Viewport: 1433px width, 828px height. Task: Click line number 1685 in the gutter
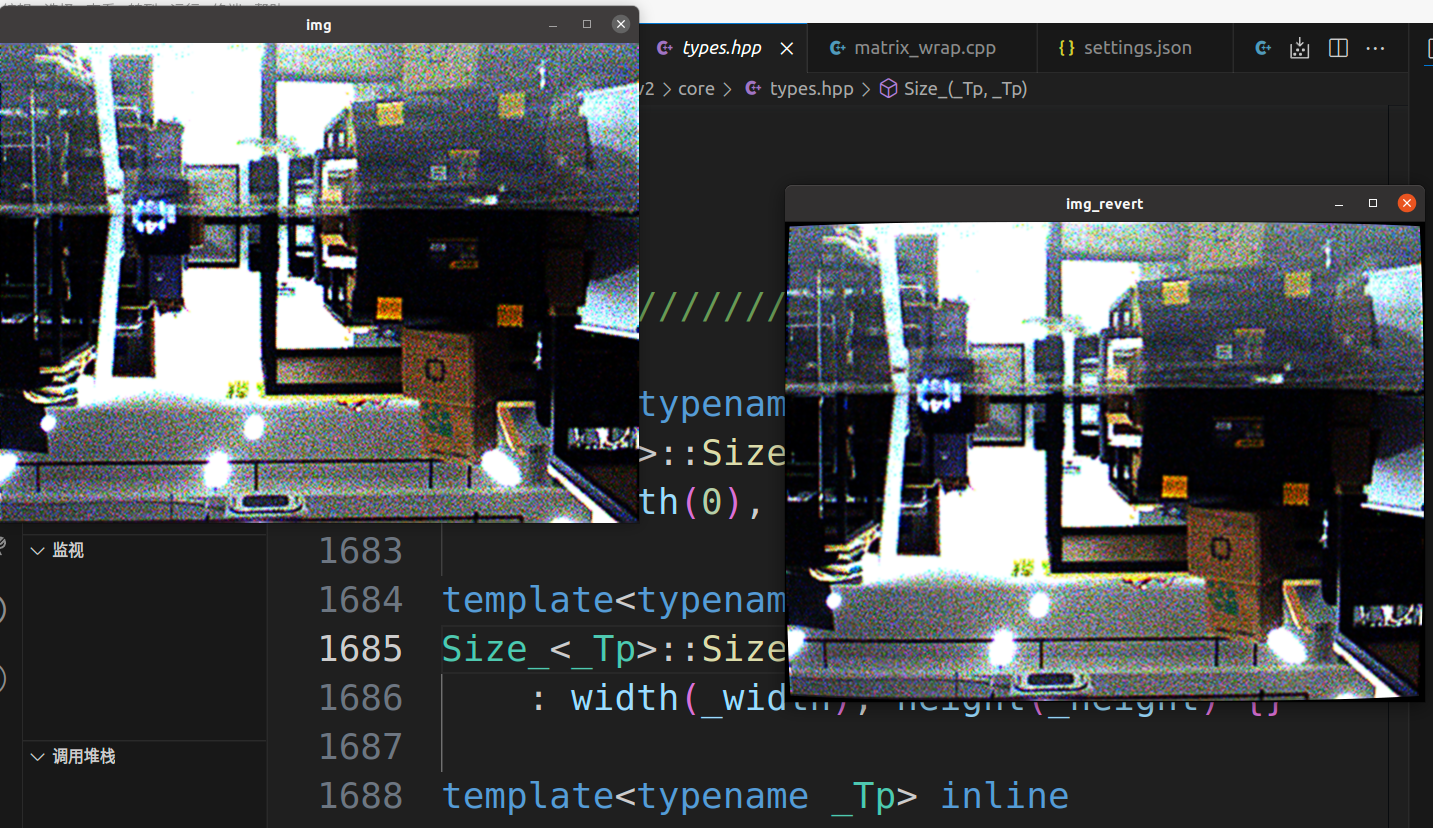[x=360, y=649]
